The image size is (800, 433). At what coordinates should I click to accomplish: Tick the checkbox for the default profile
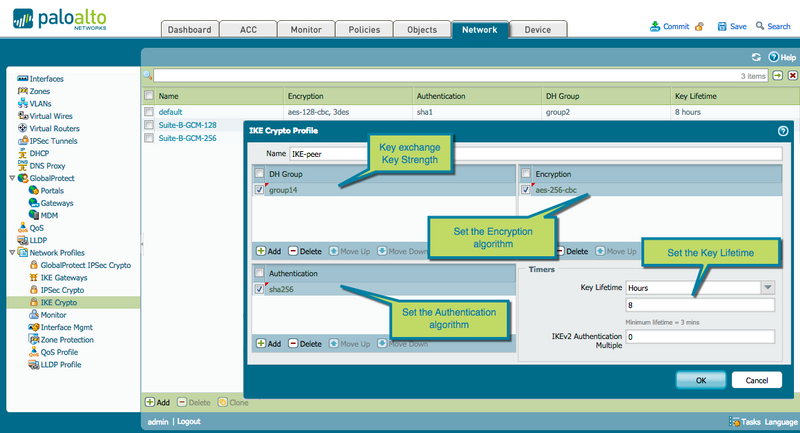[148, 112]
